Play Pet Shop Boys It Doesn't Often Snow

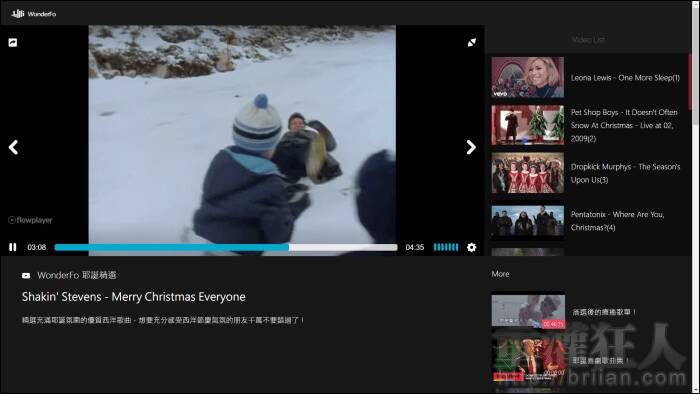coord(624,125)
